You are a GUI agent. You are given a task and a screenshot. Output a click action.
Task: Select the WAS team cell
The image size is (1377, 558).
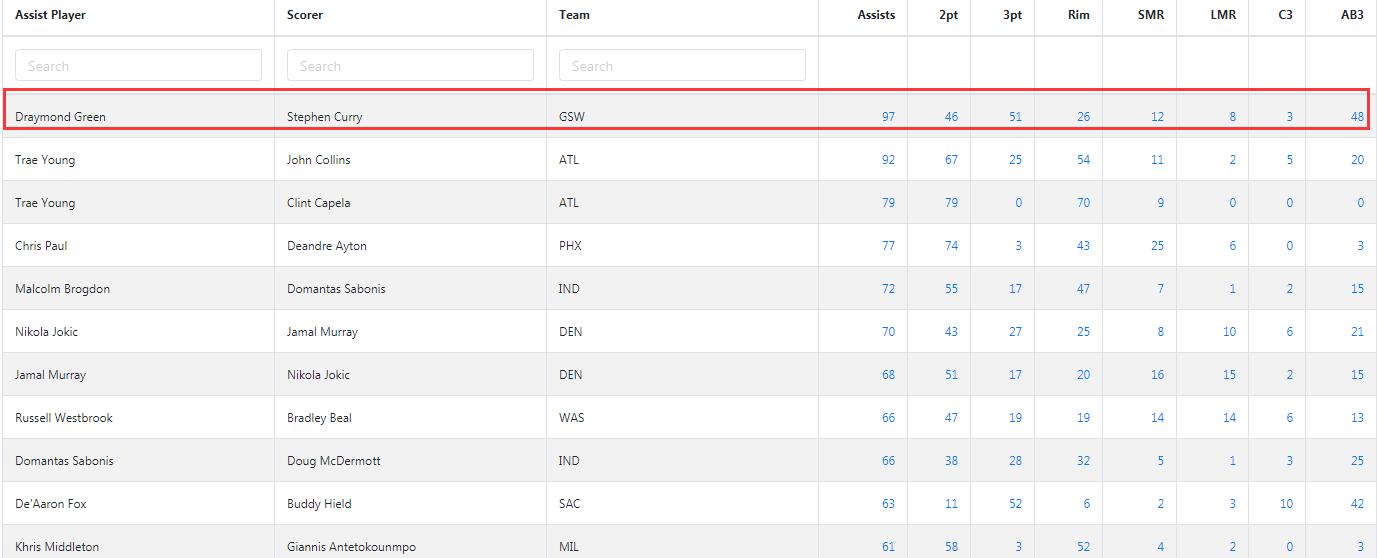tap(682, 418)
